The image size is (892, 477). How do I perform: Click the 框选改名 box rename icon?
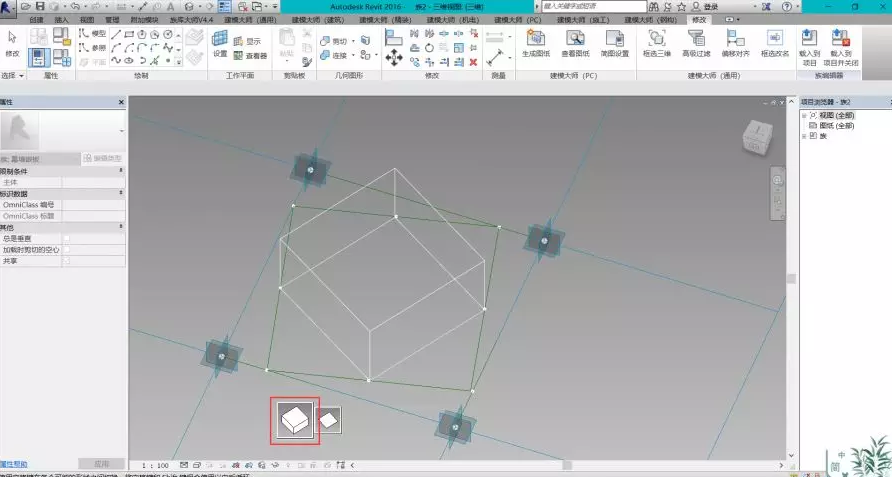pyautogui.click(x=775, y=44)
